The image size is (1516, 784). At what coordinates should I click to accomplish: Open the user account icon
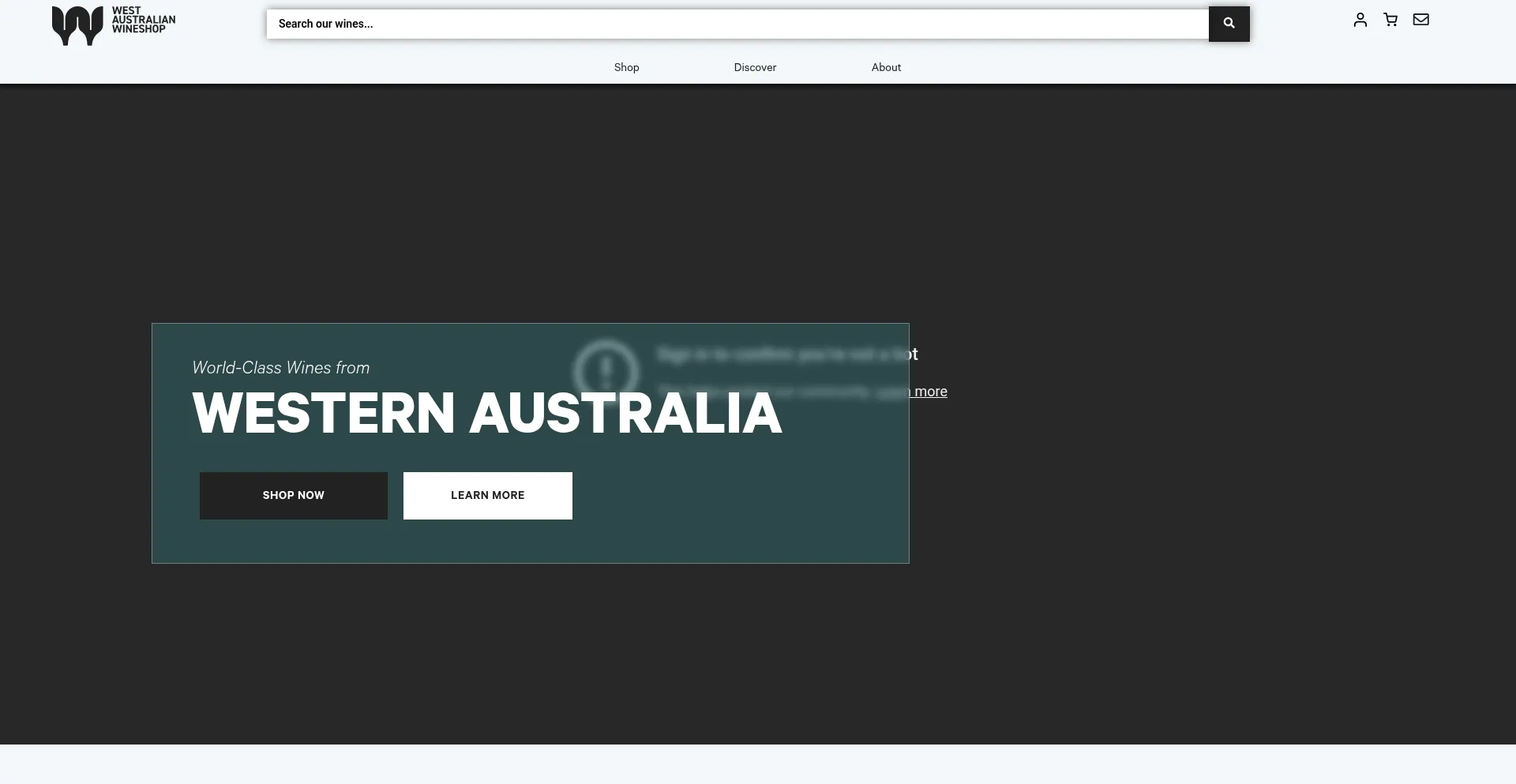[x=1360, y=20]
